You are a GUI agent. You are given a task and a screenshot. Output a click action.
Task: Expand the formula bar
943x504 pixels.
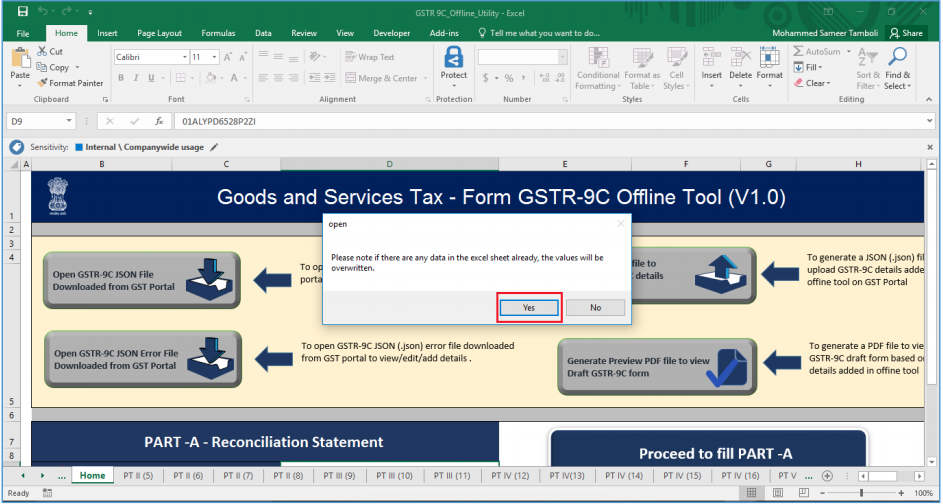coord(931,121)
